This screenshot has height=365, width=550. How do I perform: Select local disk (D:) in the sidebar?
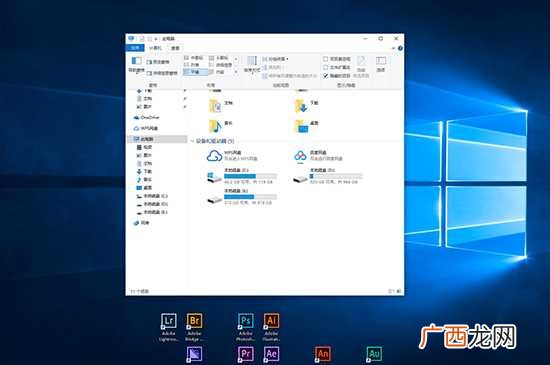(152, 204)
